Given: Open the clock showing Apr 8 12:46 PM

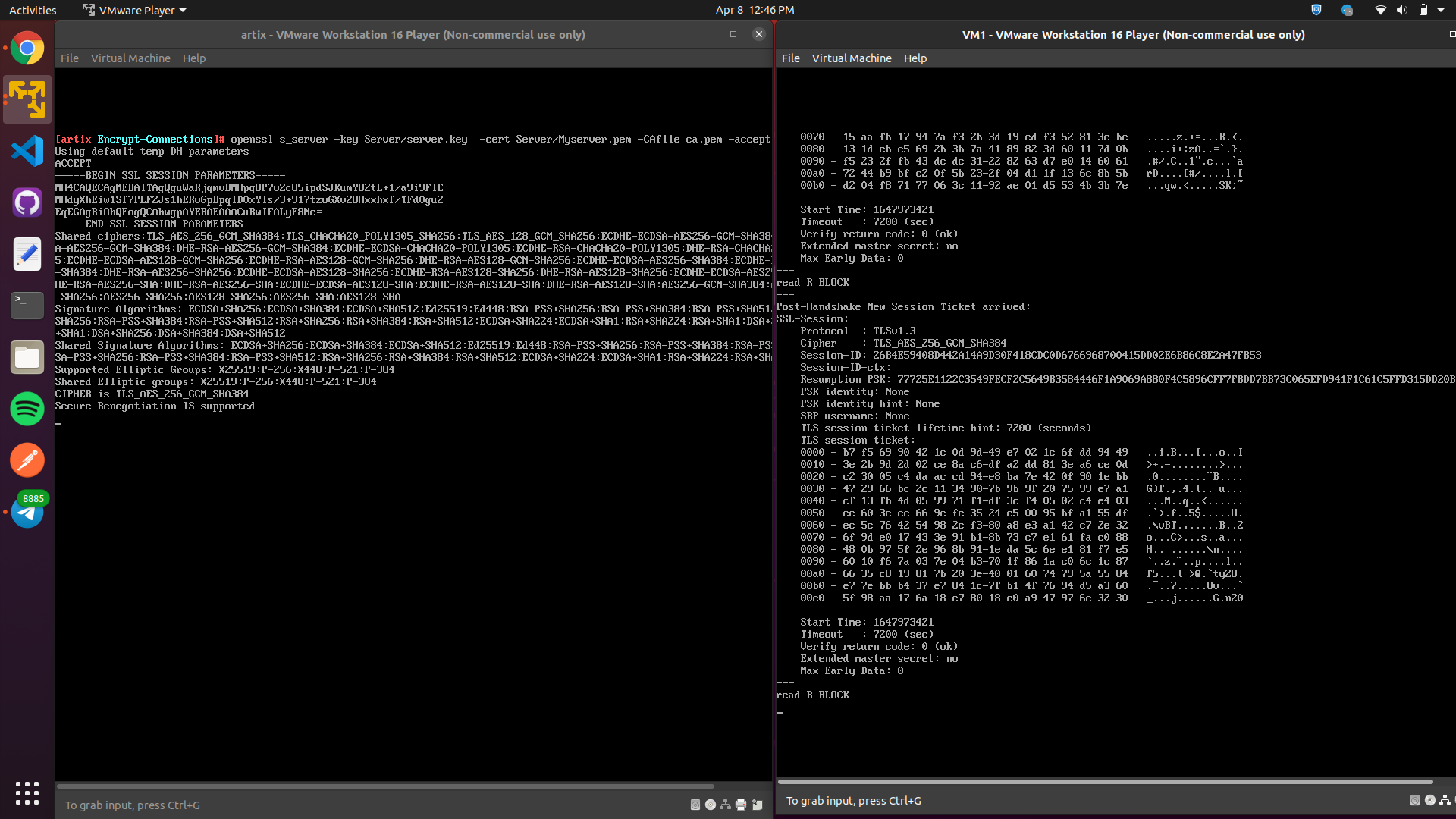Looking at the screenshot, I should pos(755,10).
